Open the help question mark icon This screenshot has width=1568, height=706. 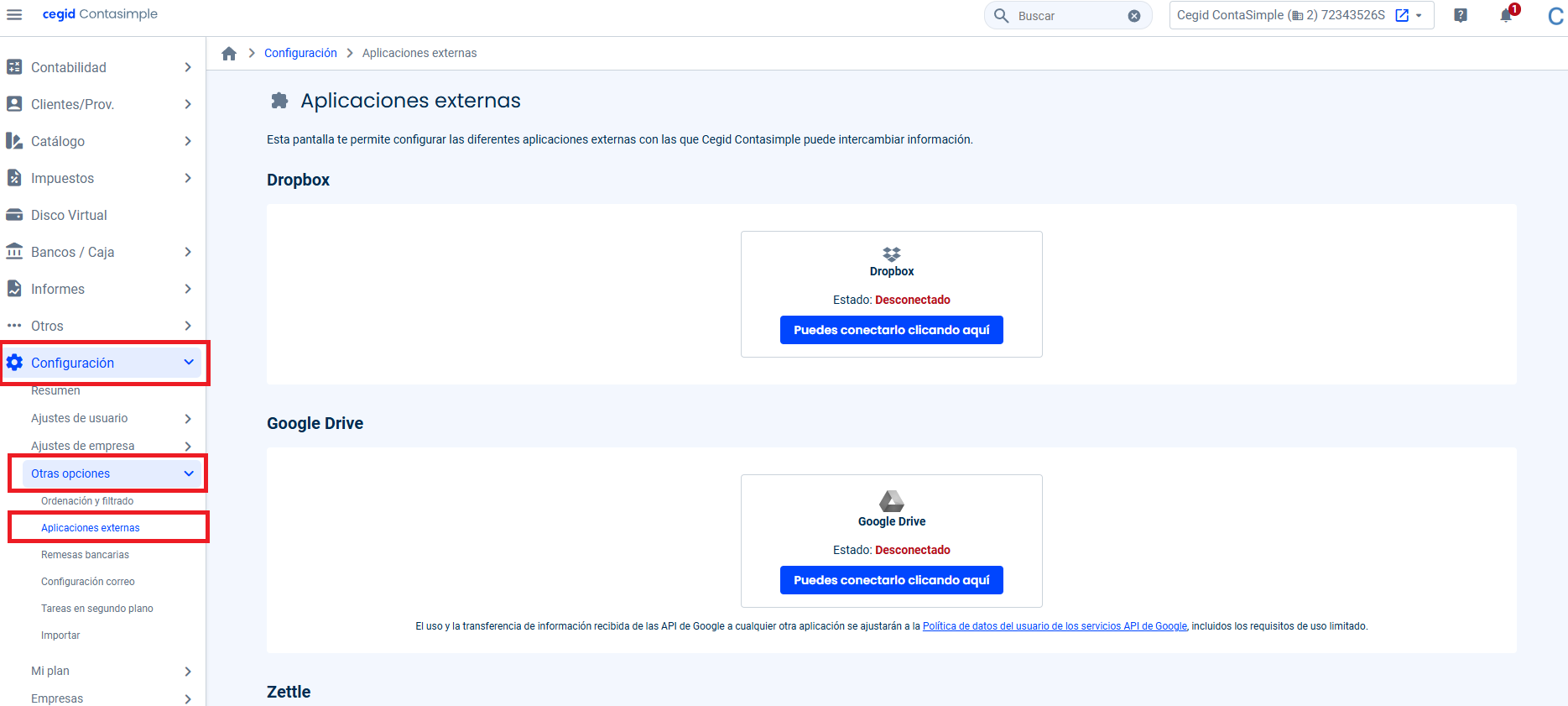click(x=1461, y=15)
